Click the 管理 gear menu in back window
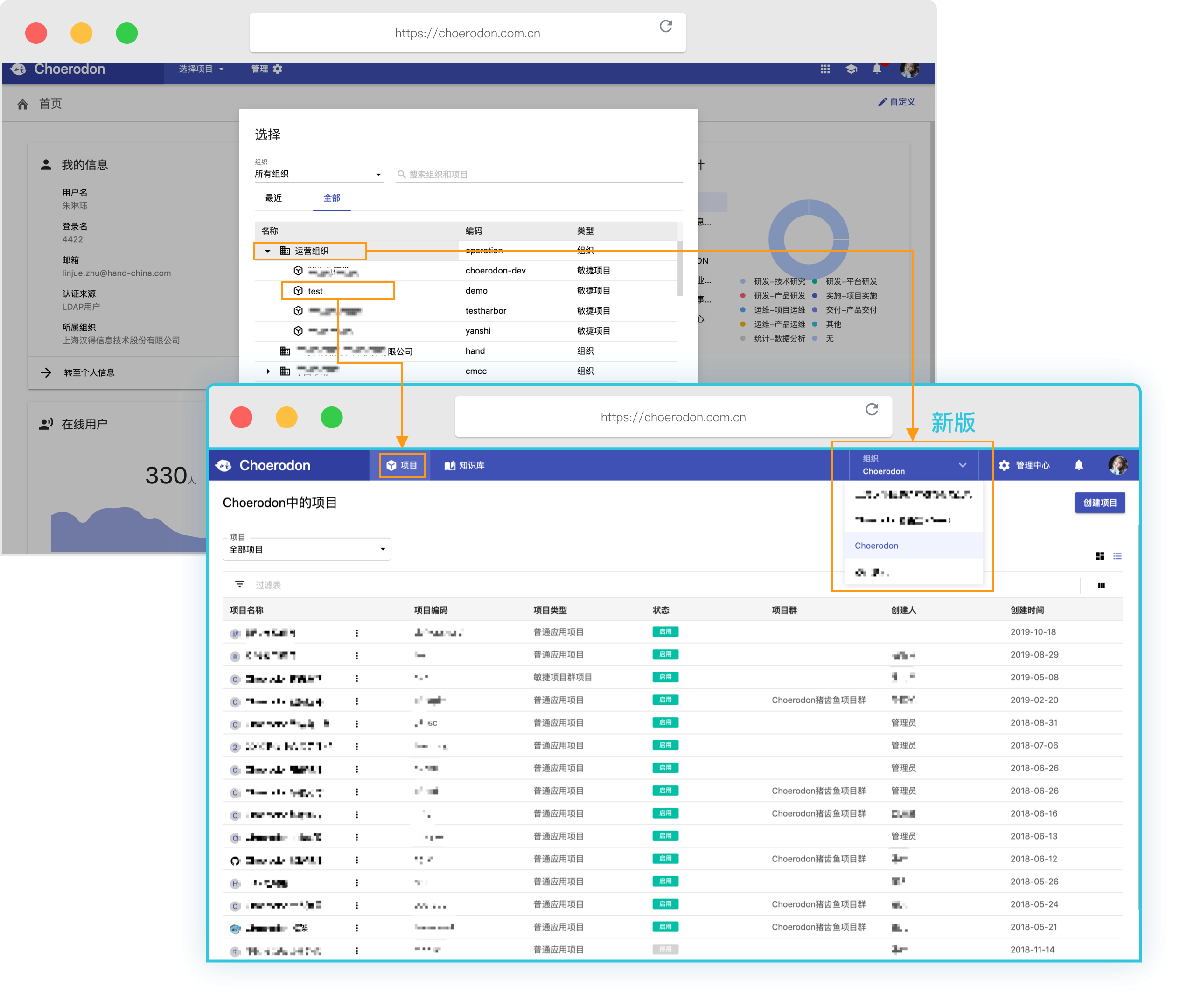 (267, 69)
